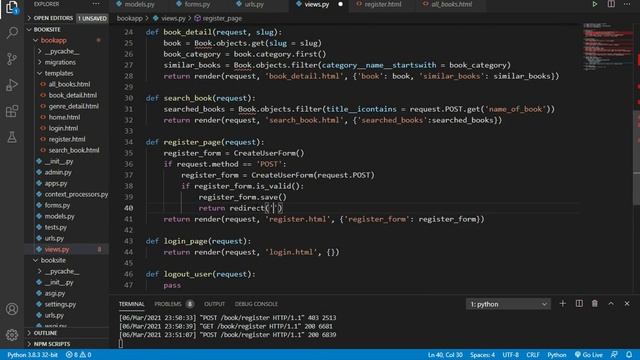
Task: Change line ending via CRLF
Action: pos(533,355)
